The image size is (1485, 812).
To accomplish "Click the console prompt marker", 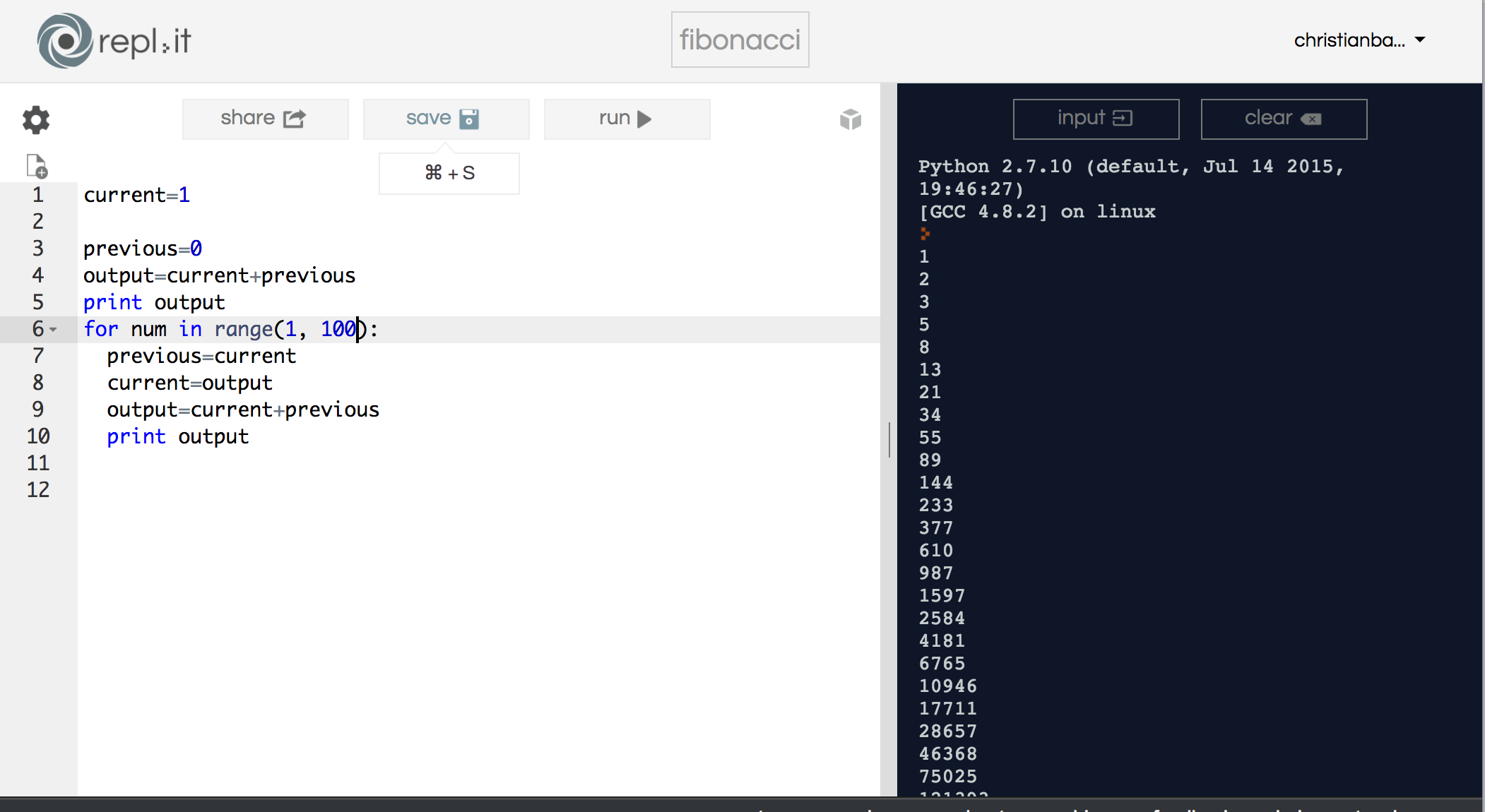I will click(925, 234).
